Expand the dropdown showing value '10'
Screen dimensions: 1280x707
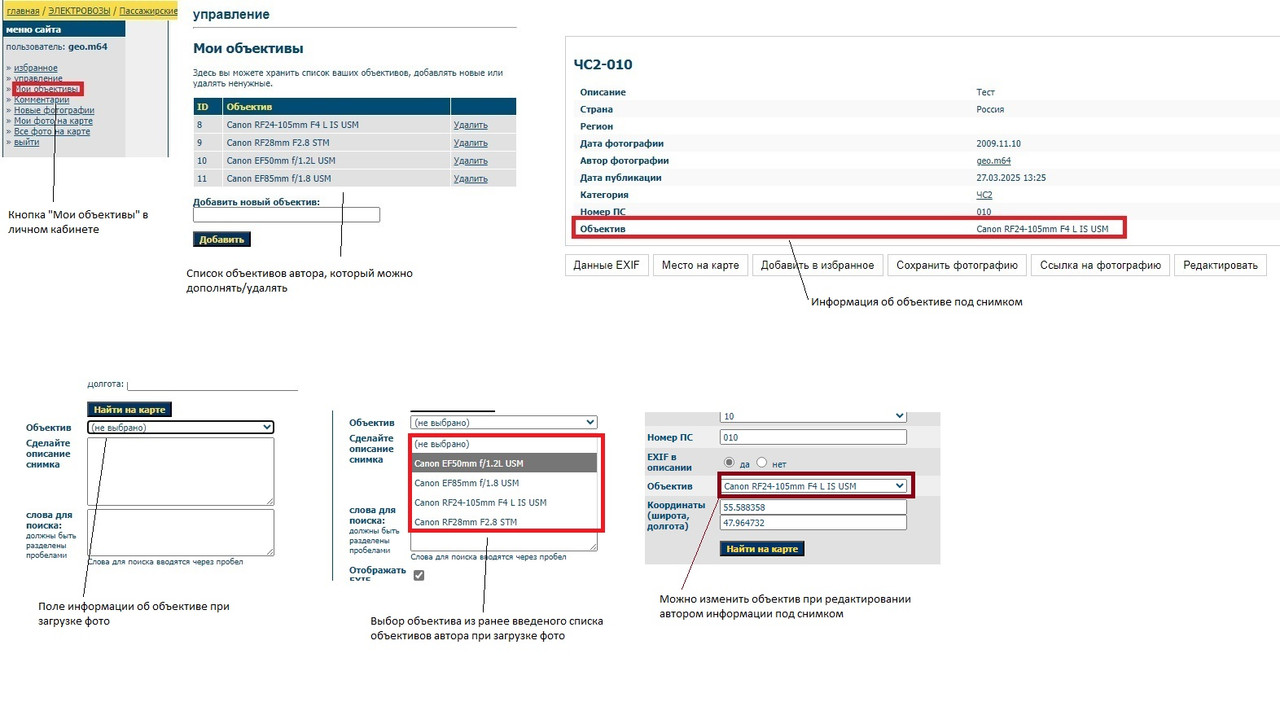pos(813,416)
